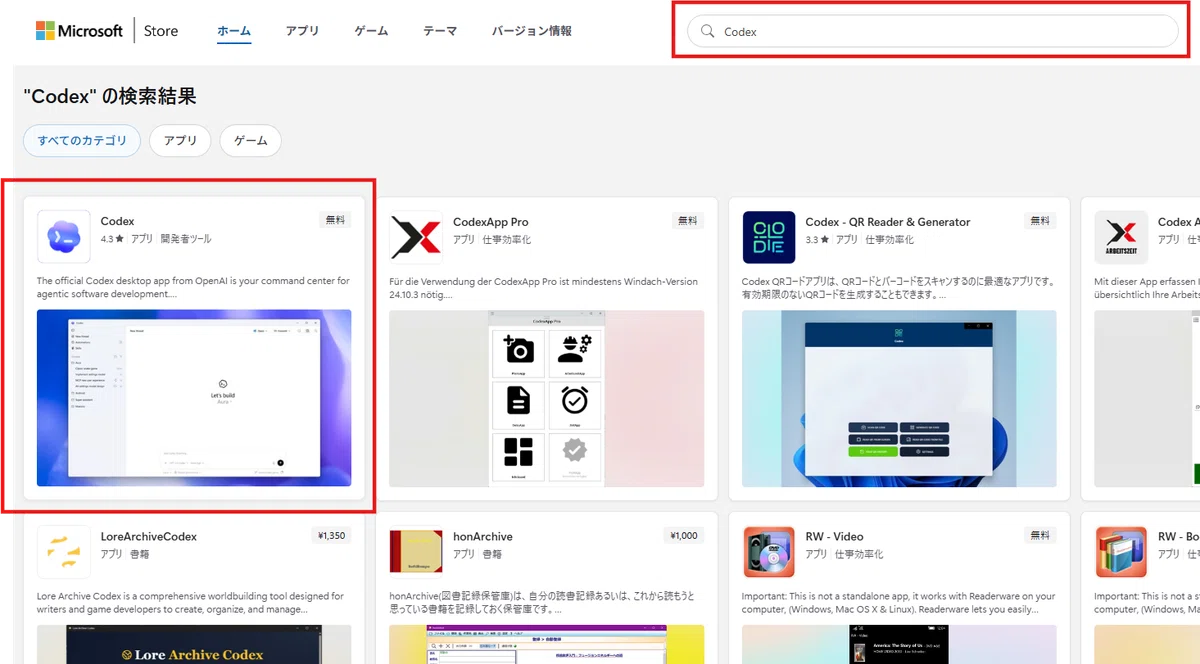Open Codex - QR Reader & Generator title

[888, 221]
